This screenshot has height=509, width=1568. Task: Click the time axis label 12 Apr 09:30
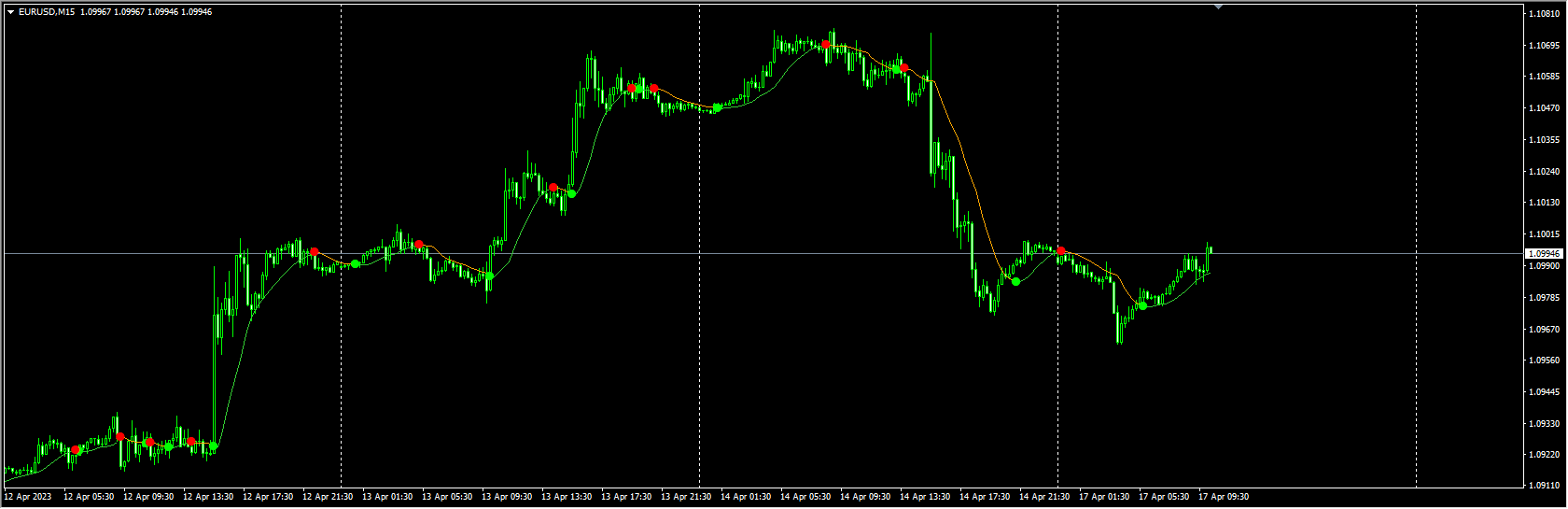[148, 497]
